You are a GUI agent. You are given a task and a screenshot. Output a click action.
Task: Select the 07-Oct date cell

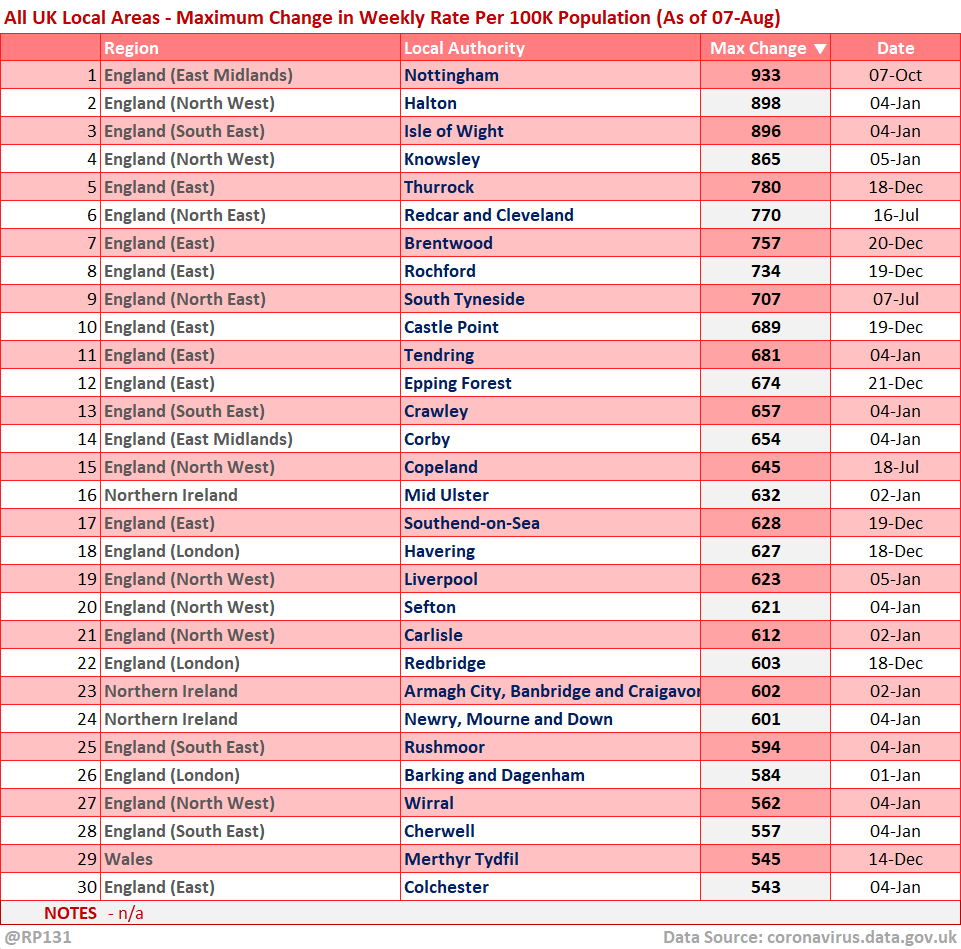coord(895,75)
